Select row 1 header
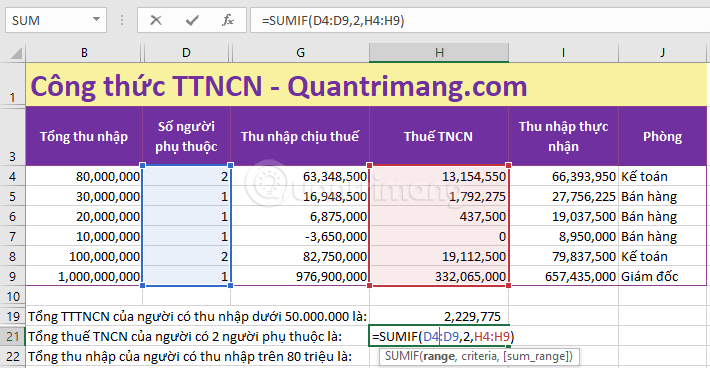Image resolution: width=710 pixels, height=368 pixels. [13, 85]
